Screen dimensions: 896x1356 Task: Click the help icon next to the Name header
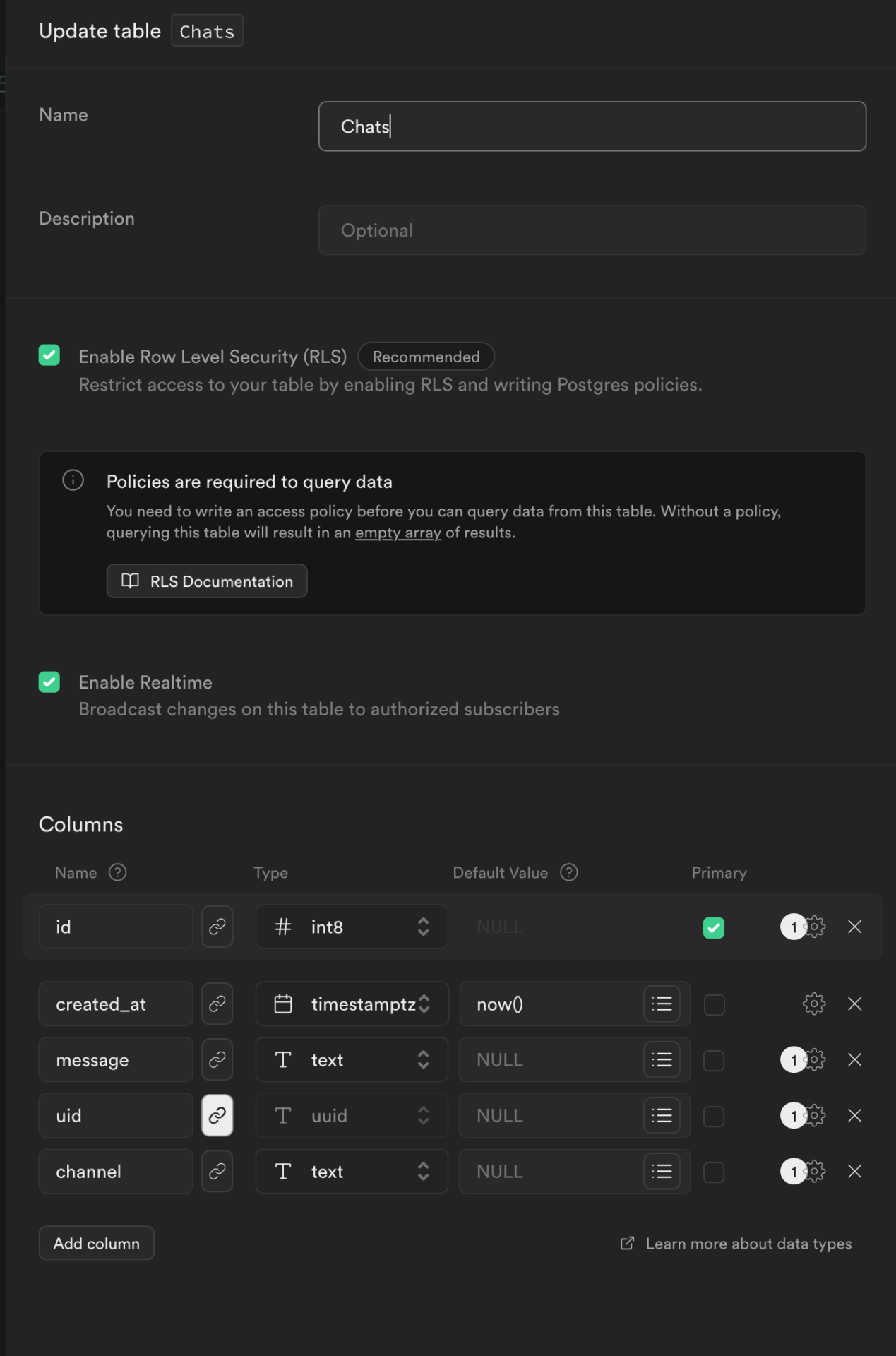(x=117, y=872)
